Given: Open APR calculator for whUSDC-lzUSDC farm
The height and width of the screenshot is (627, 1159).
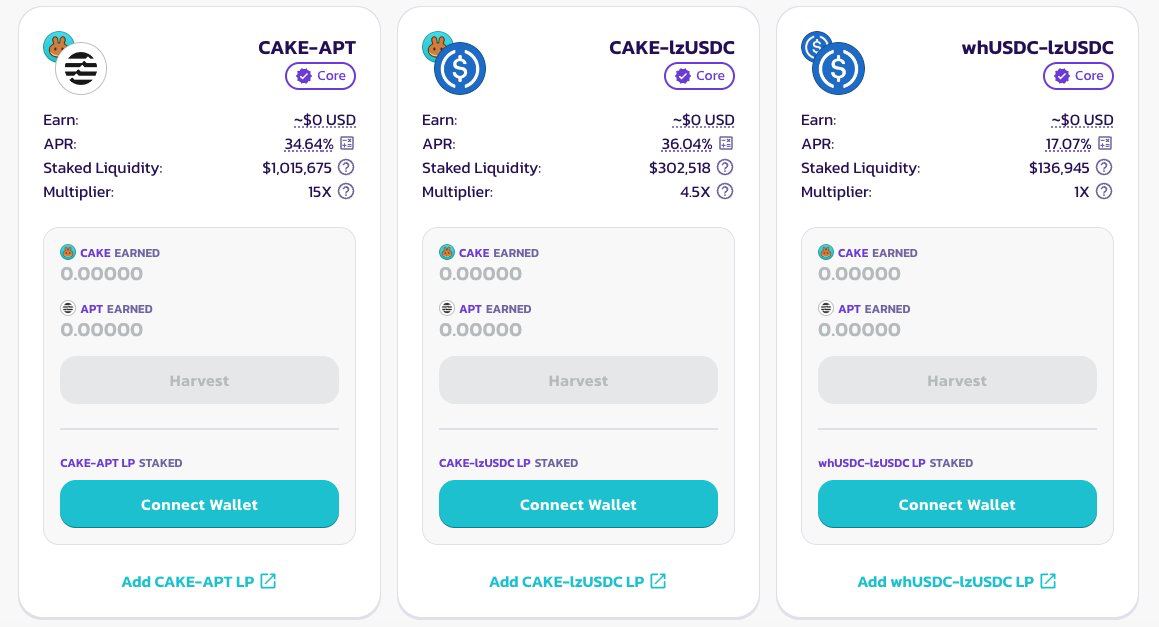Looking at the screenshot, I should 1105,144.
